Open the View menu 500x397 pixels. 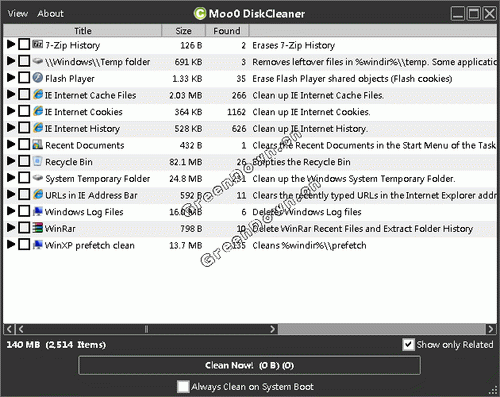click(18, 14)
